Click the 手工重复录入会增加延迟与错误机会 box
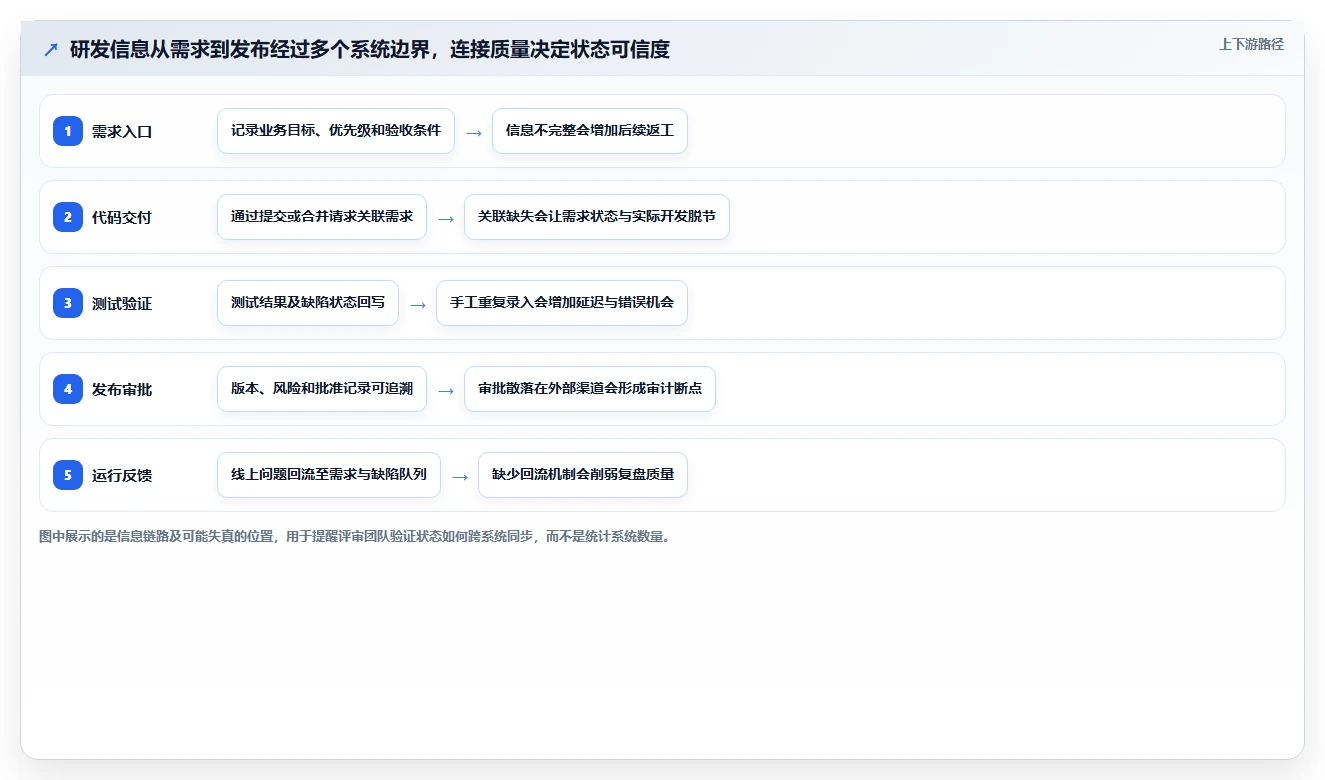The width and height of the screenshot is (1325, 780). pos(562,303)
